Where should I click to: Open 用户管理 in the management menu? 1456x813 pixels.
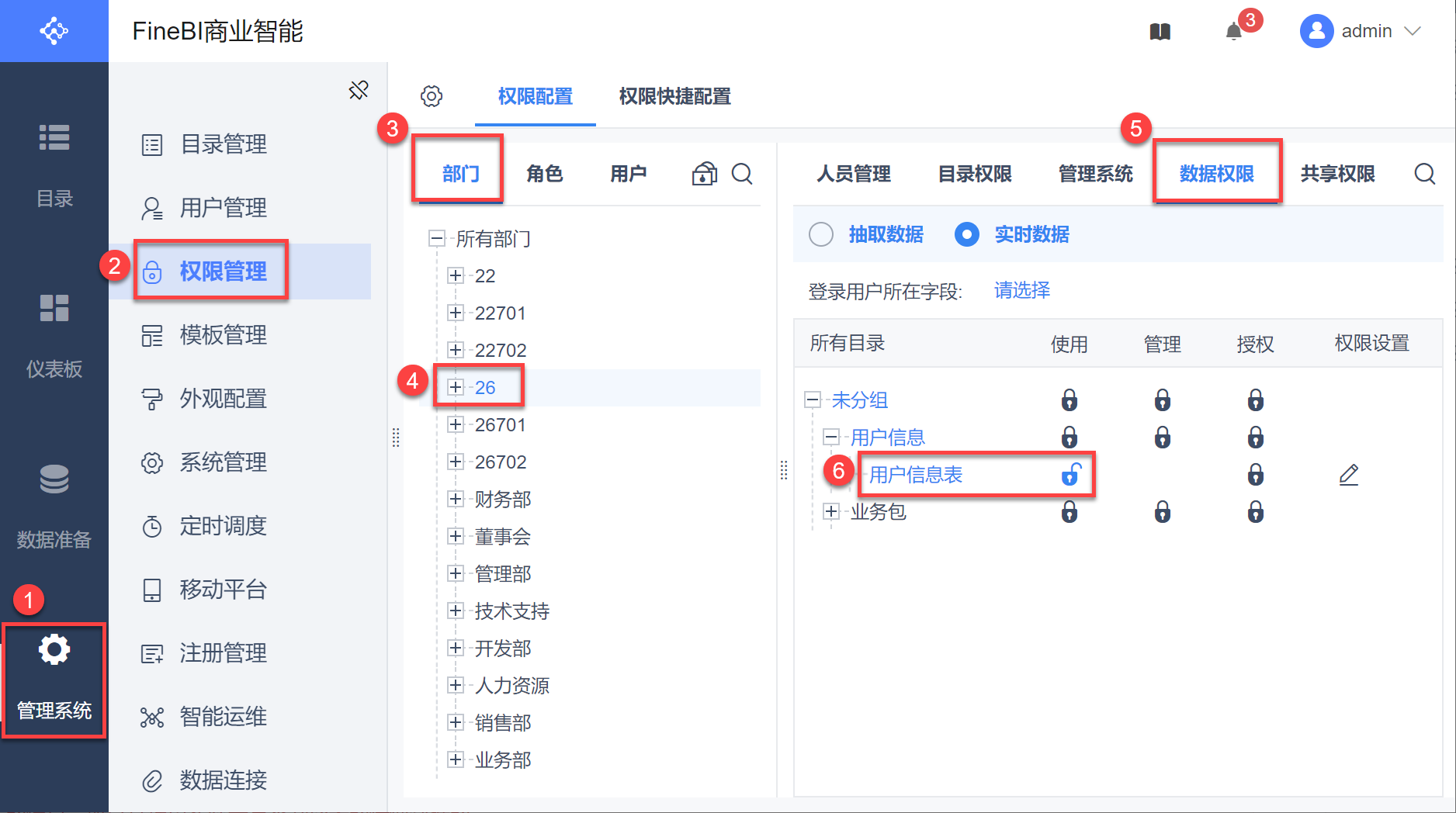(224, 208)
